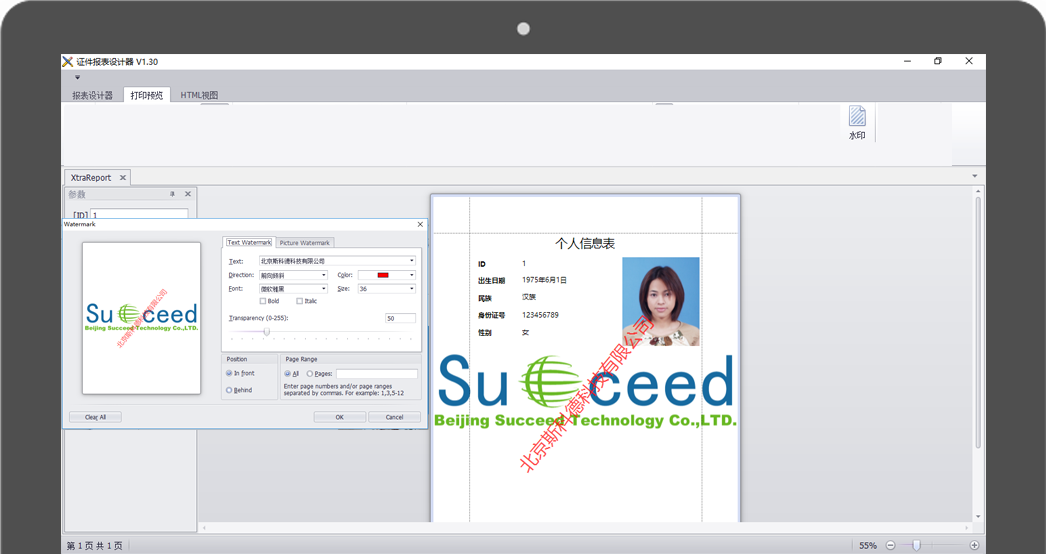Open the watermark Text combo box

point(338,261)
